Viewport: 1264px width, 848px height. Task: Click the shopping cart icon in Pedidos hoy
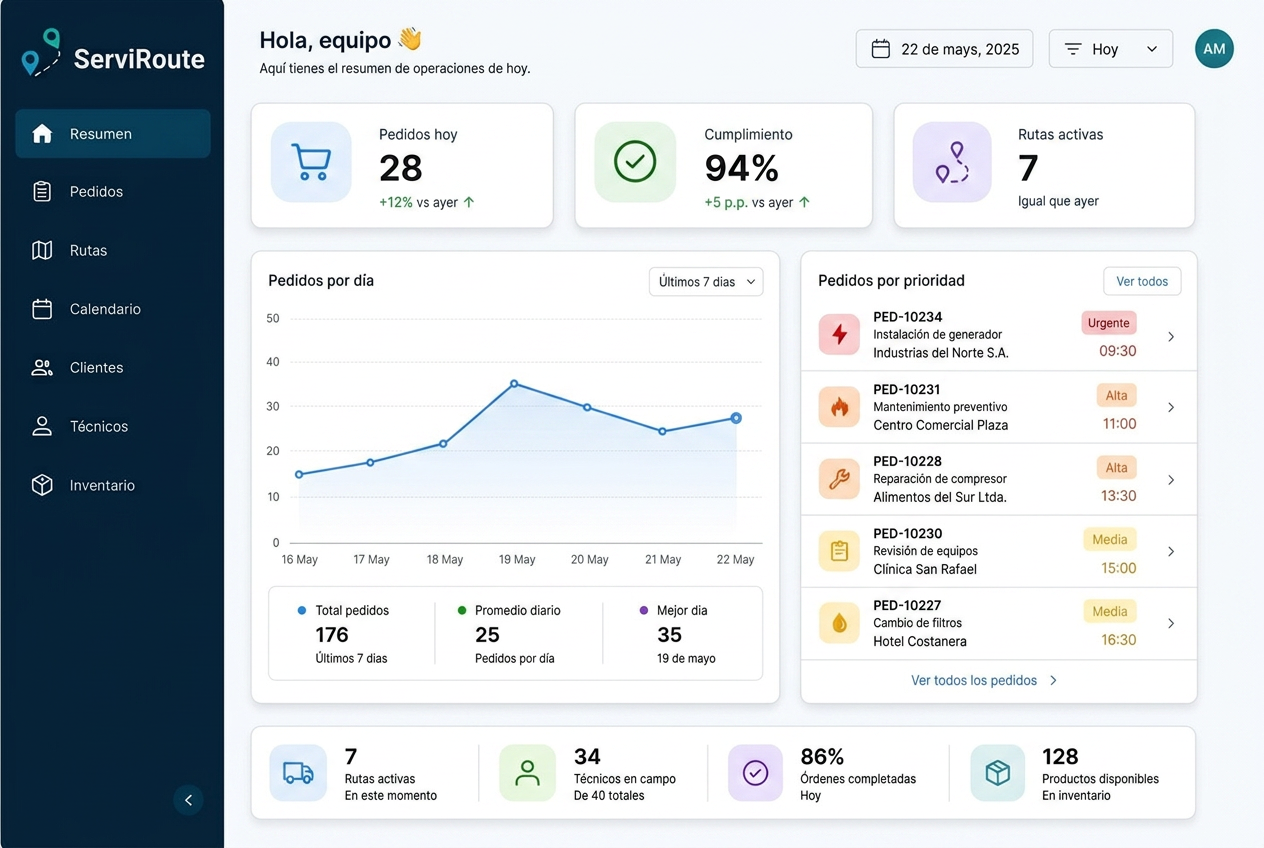pyautogui.click(x=311, y=162)
